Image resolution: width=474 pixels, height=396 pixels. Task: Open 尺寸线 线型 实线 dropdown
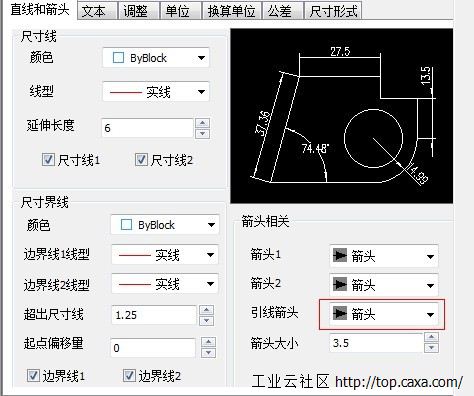tap(156, 92)
